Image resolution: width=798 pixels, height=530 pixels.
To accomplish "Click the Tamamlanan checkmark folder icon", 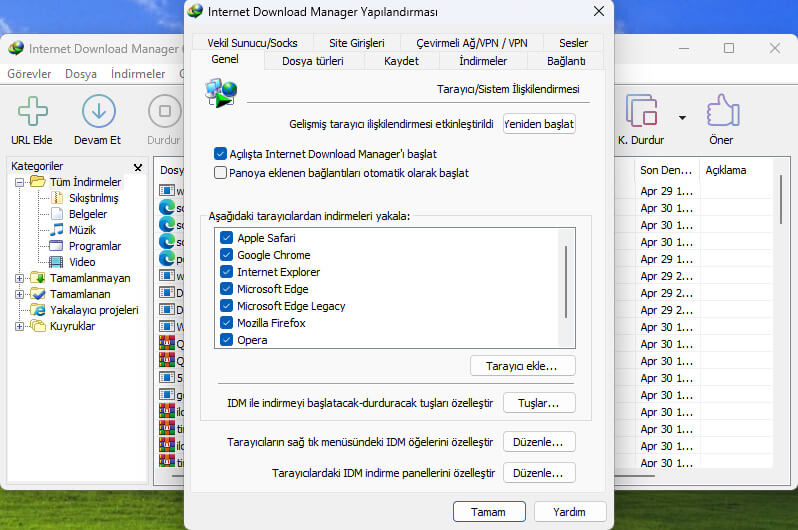I will (38, 294).
